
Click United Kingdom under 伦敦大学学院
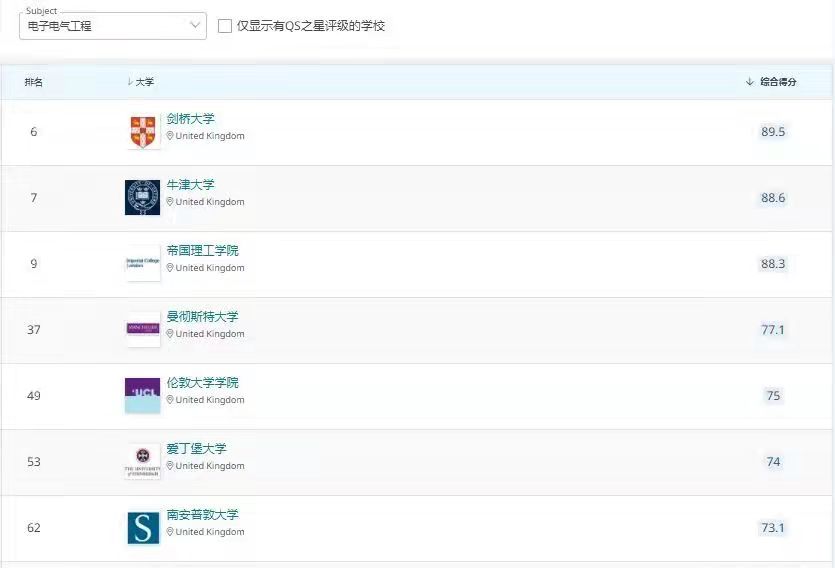tap(210, 400)
